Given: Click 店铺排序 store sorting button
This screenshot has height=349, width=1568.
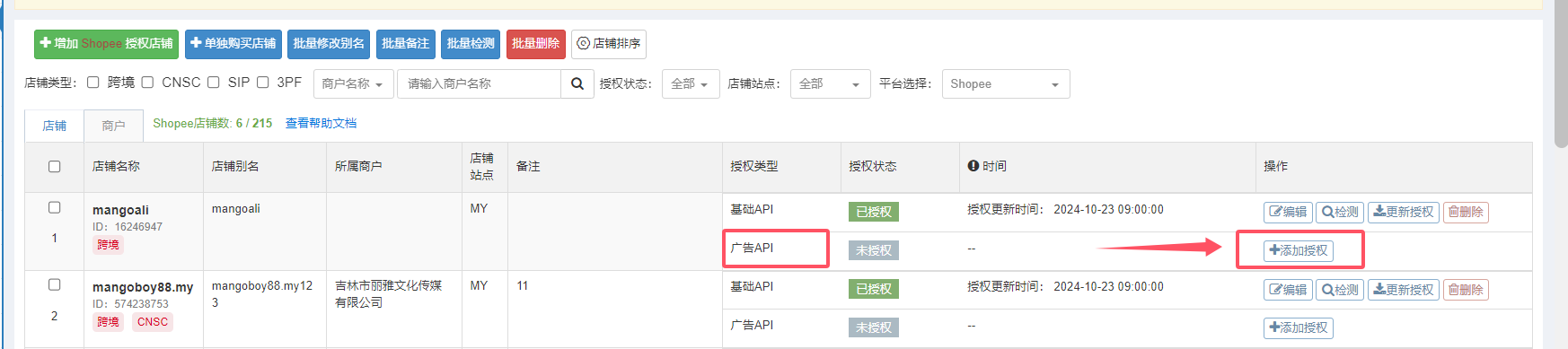Looking at the screenshot, I should pyautogui.click(x=609, y=44).
